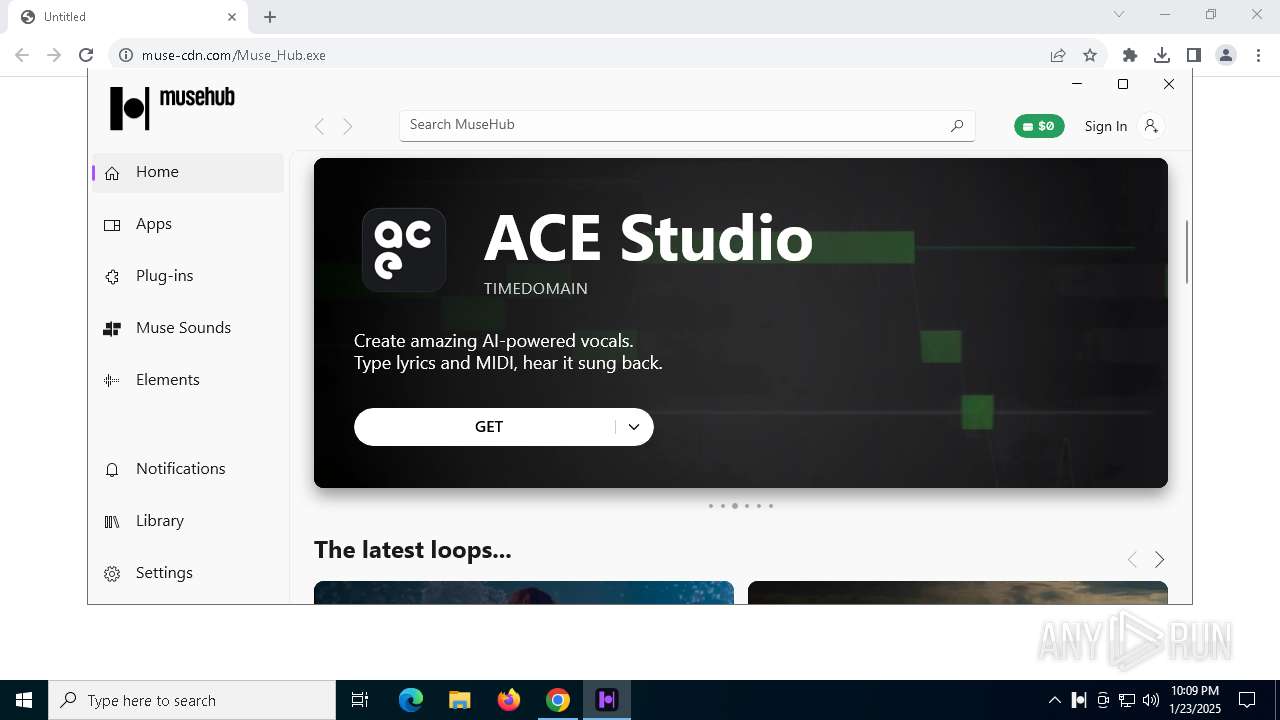The width and height of the screenshot is (1280, 720).
Task: Open the $0 wallet balance
Action: [1039, 126]
